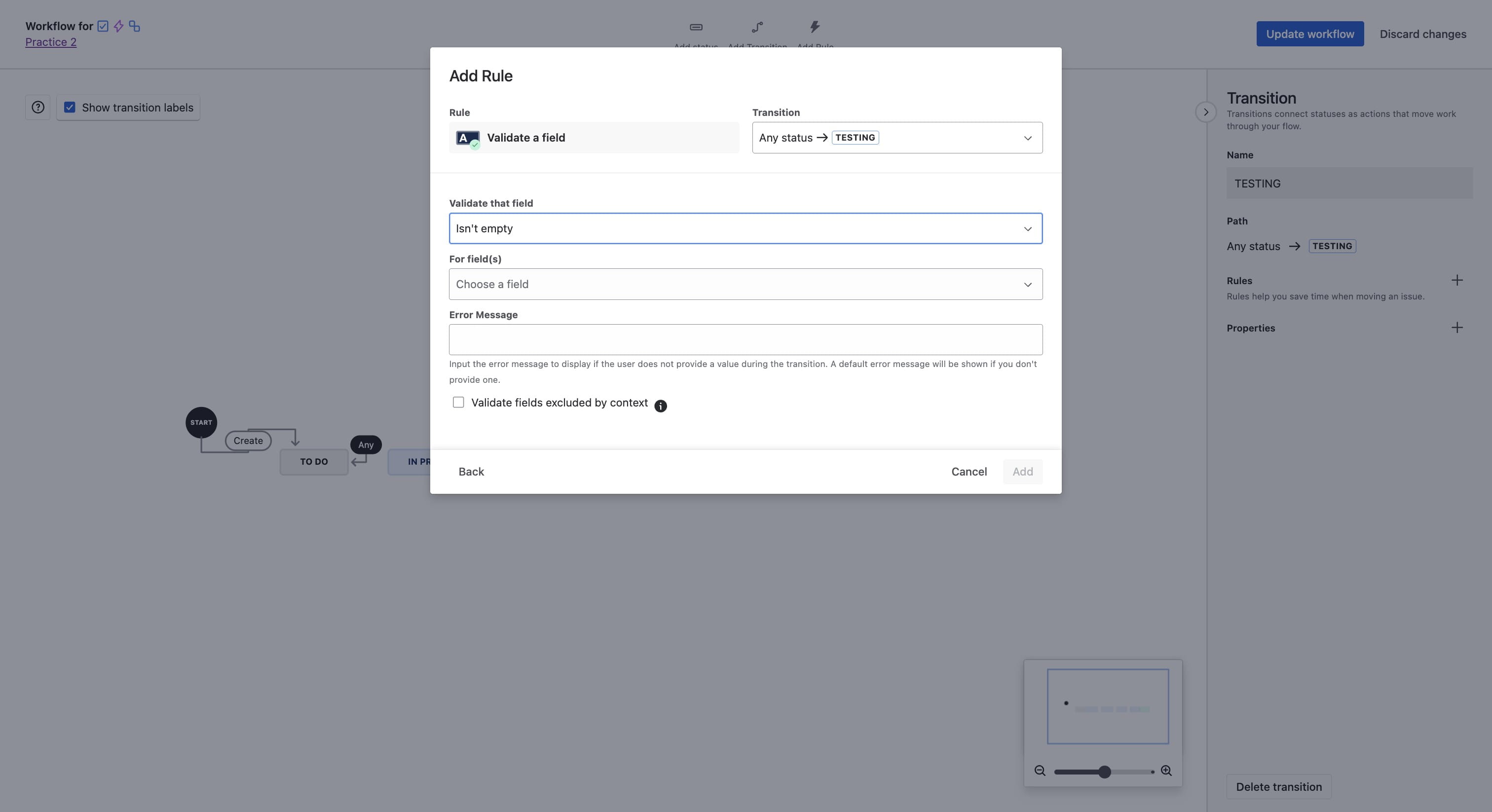The width and height of the screenshot is (1492, 812).
Task: Zoom in the workflow diagram
Action: 1166,771
